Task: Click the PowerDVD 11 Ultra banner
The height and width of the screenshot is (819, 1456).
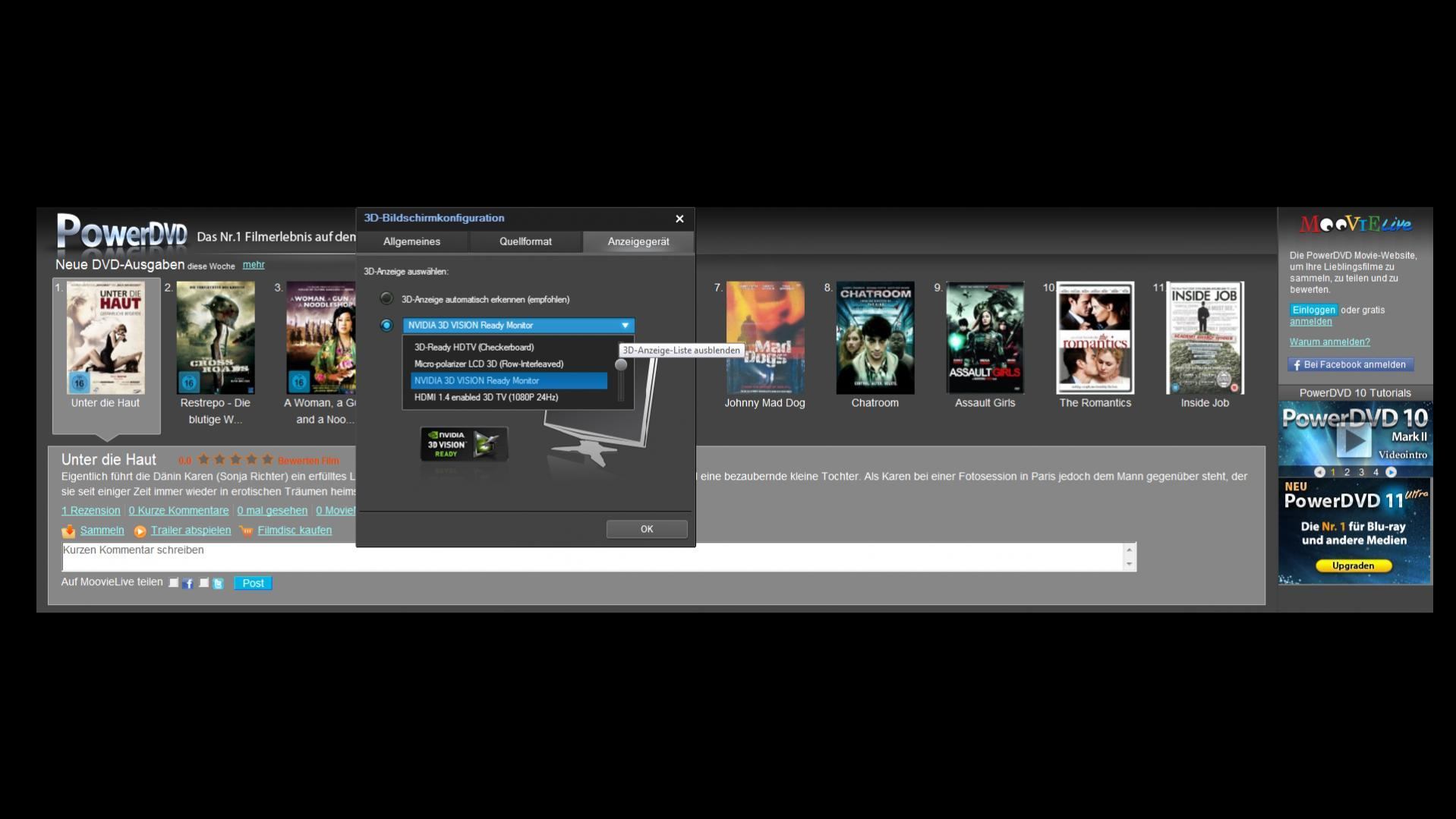Action: click(x=1355, y=531)
